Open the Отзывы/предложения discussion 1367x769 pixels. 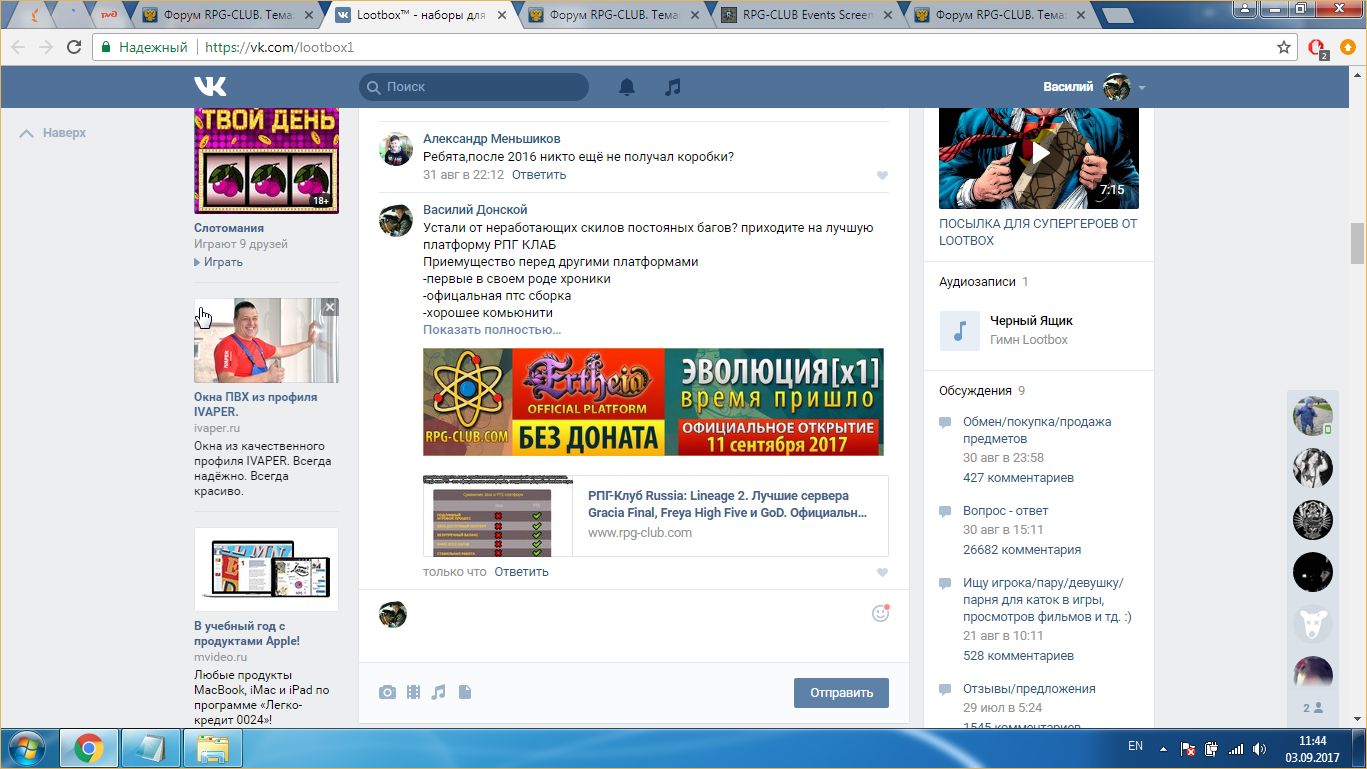tap(1029, 689)
